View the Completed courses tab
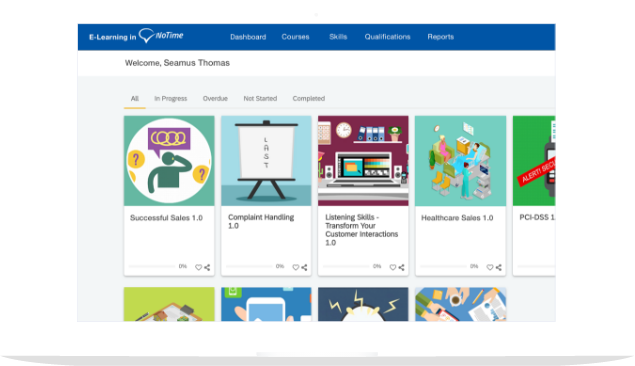 pyautogui.click(x=309, y=98)
